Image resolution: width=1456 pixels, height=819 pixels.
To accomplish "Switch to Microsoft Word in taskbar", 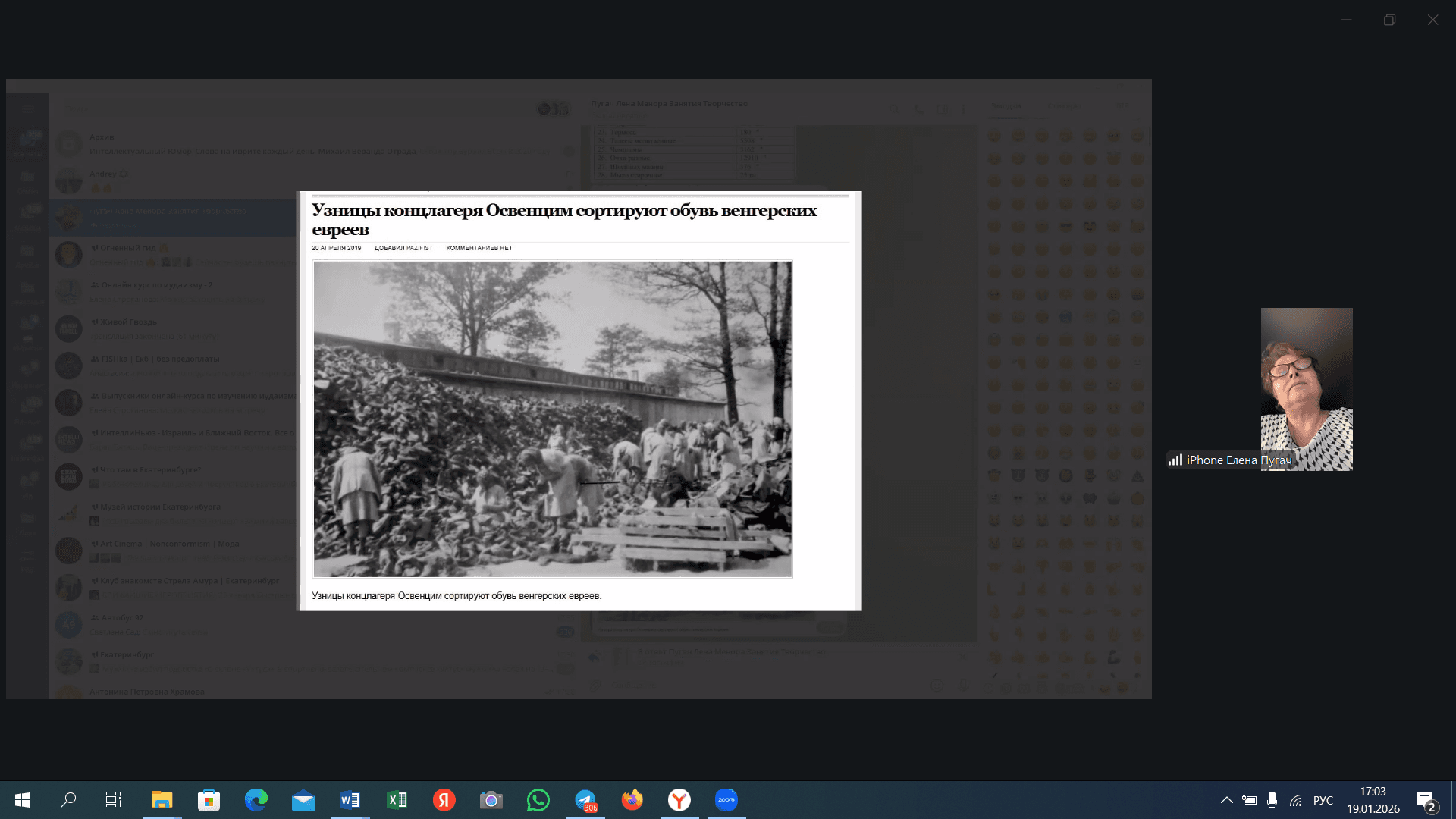I will coord(350,800).
